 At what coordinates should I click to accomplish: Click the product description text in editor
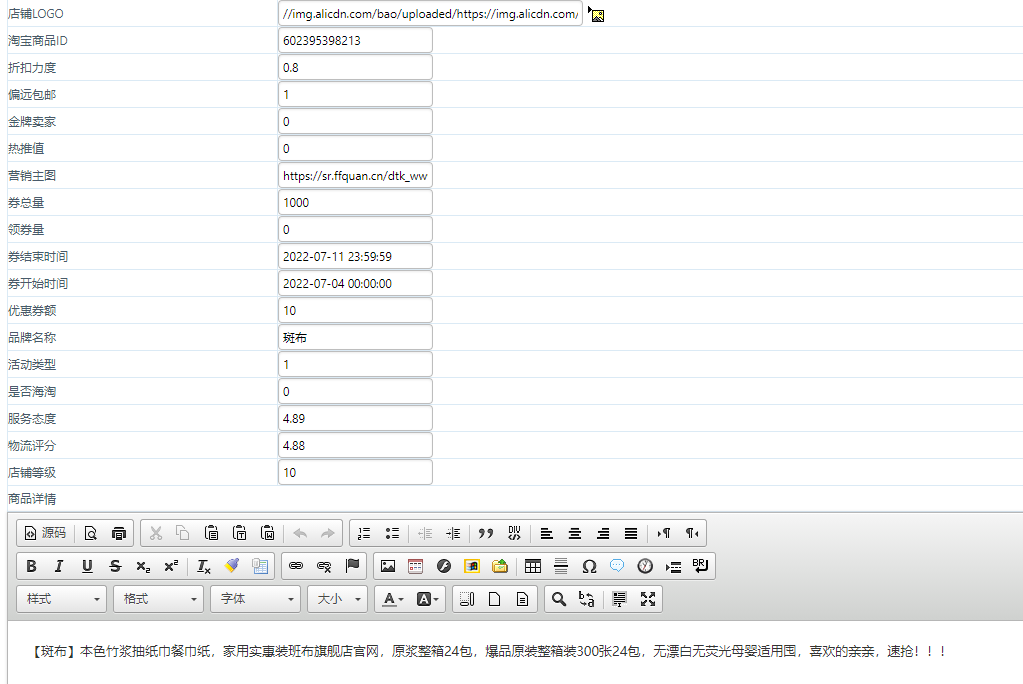click(x=489, y=651)
